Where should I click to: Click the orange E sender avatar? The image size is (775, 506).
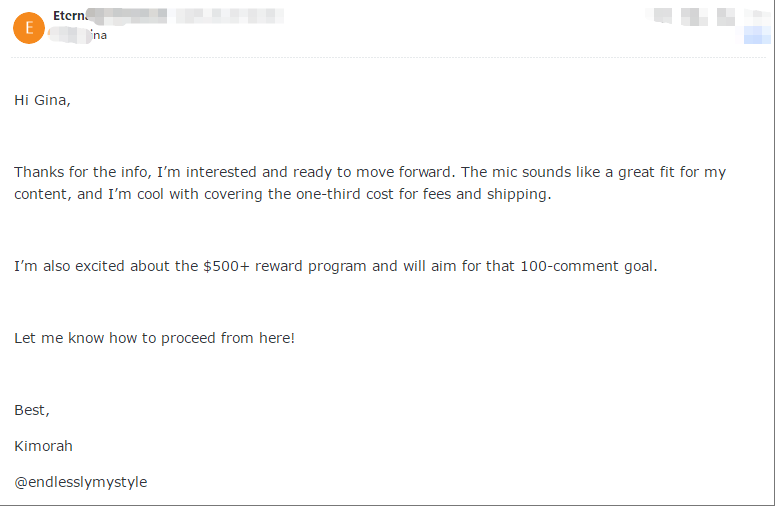29,28
